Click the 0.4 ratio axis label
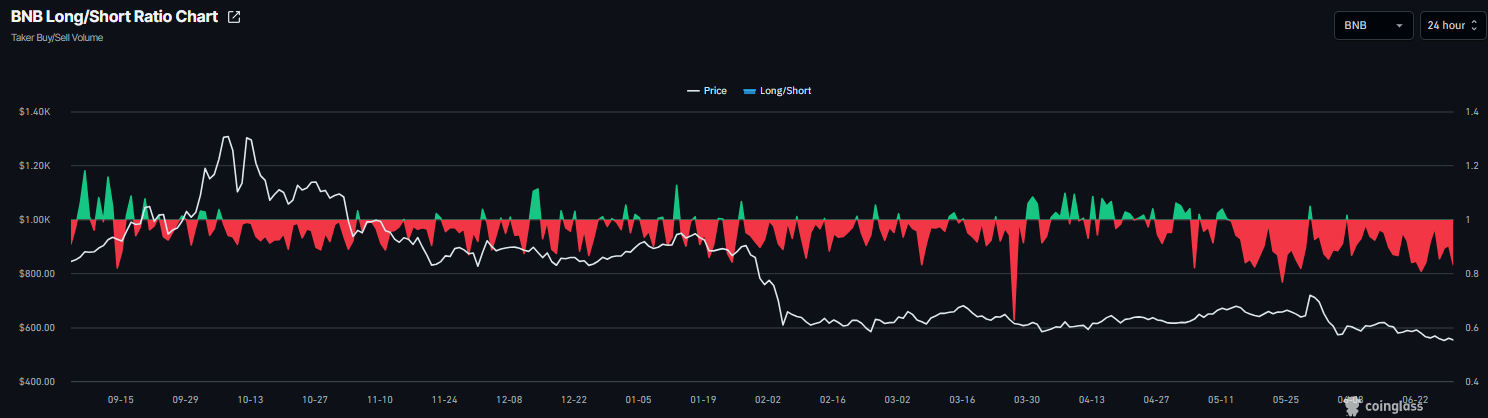Viewport: 1488px width, 418px height. pyautogui.click(x=1472, y=382)
